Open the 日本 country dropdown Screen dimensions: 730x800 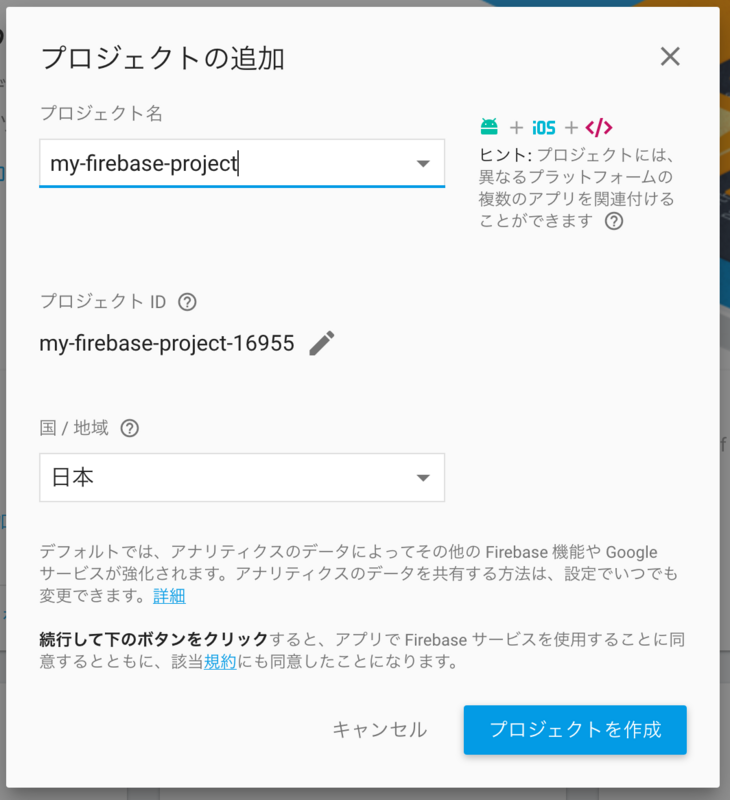[242, 478]
